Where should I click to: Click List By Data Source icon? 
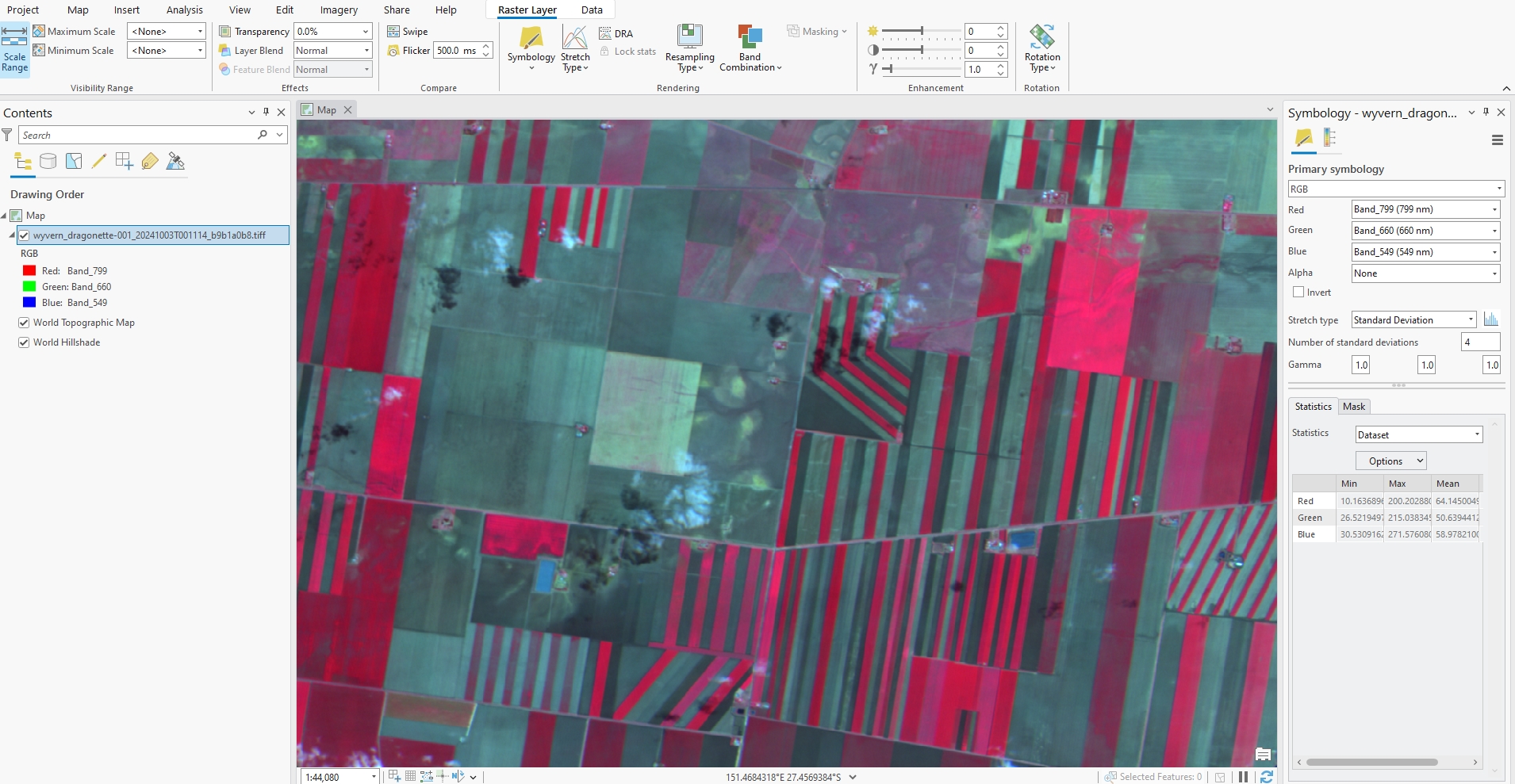(48, 162)
